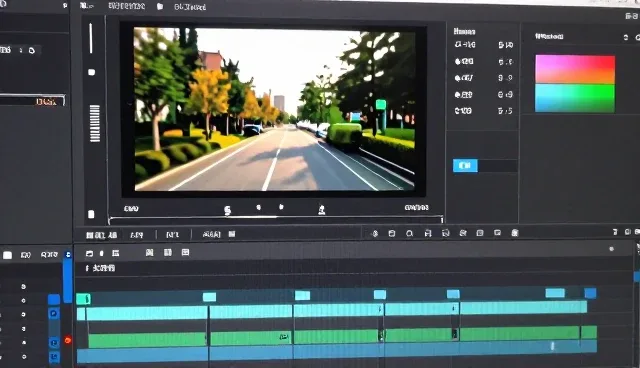Select the first tab in the middle toolbar
Viewport: 640px width, 368px height.
click(101, 235)
